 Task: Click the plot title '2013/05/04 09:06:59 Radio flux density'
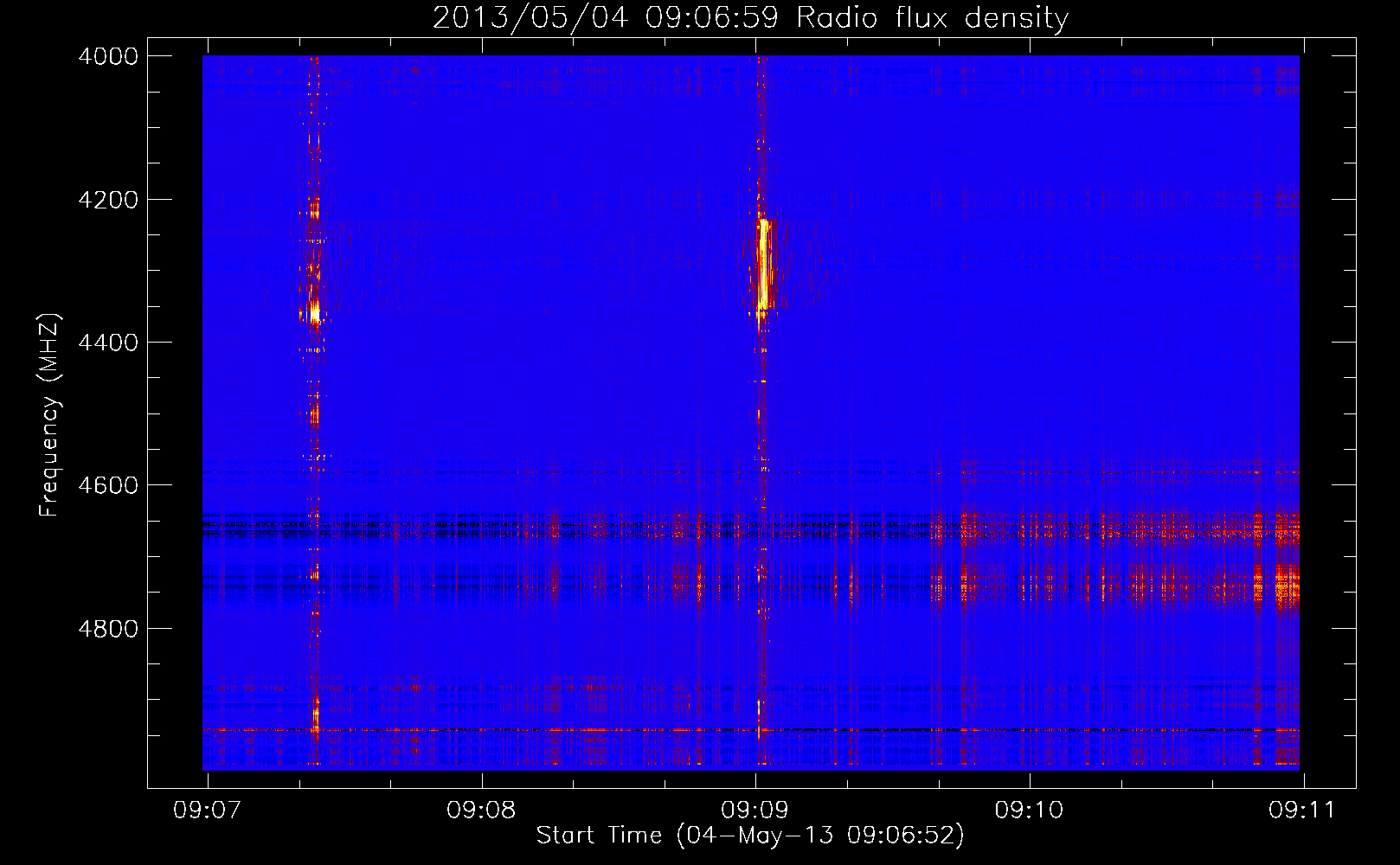(x=750, y=18)
